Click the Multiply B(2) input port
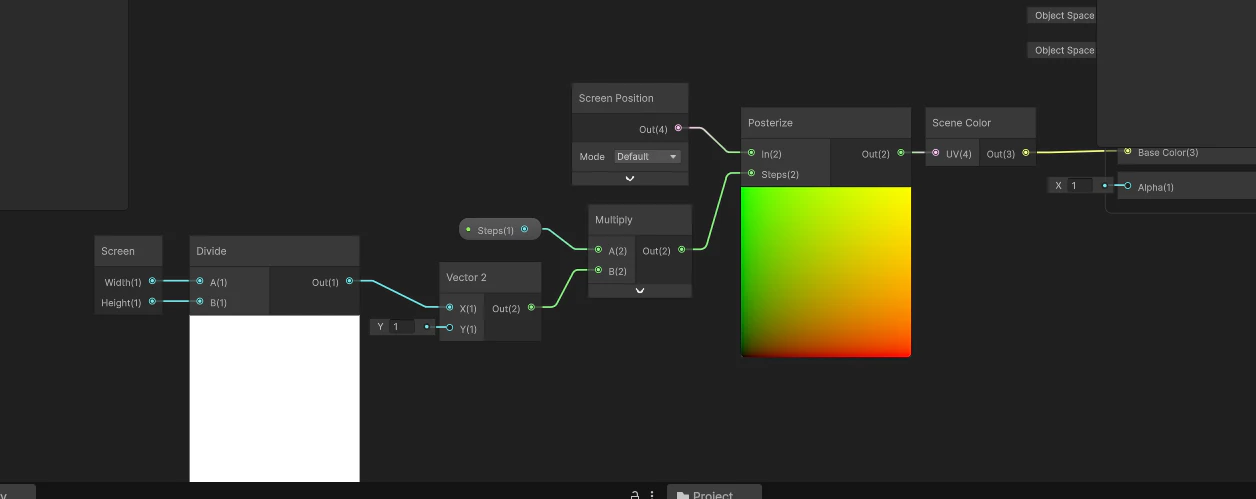 click(598, 270)
